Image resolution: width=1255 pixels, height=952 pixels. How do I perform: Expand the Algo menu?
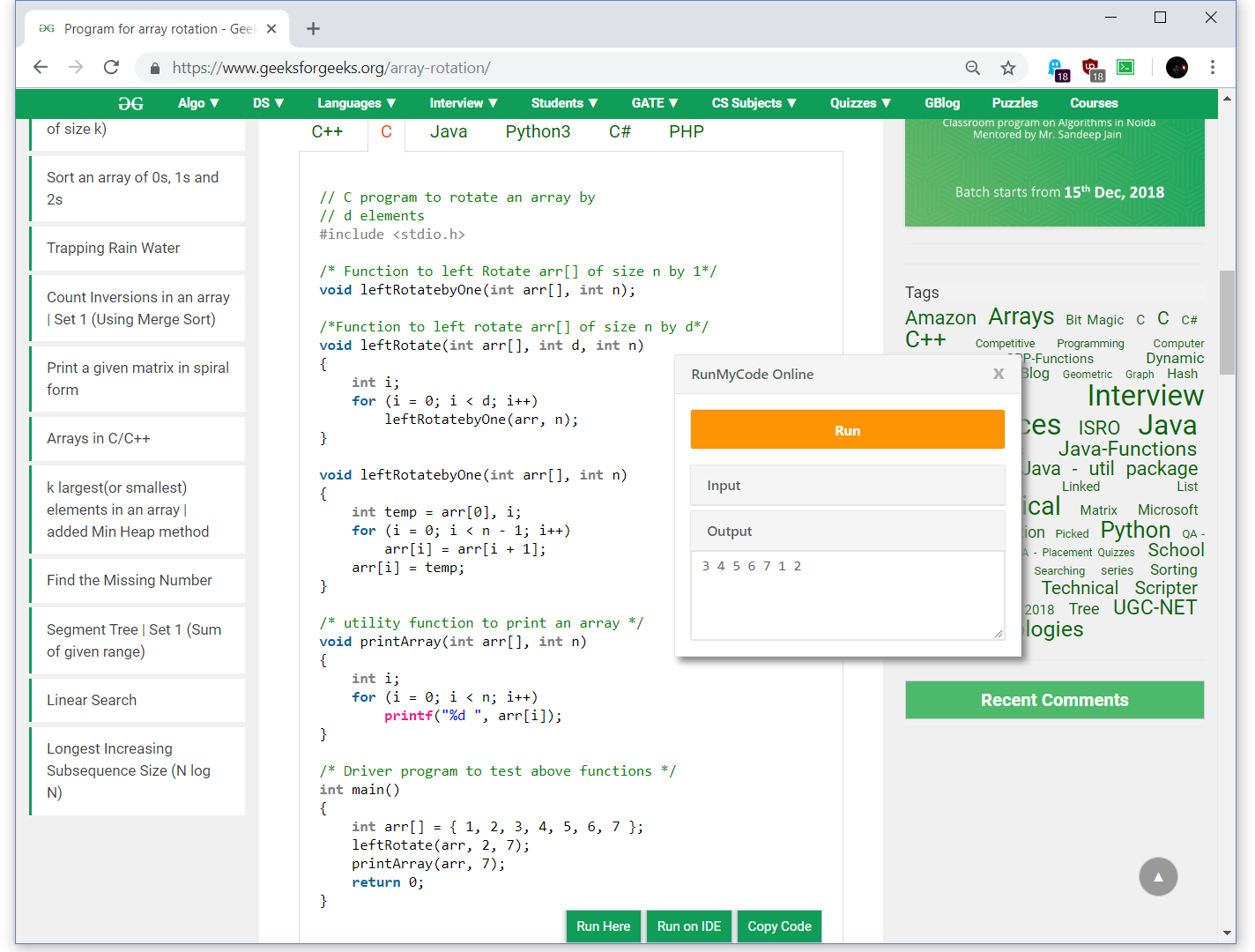[198, 103]
